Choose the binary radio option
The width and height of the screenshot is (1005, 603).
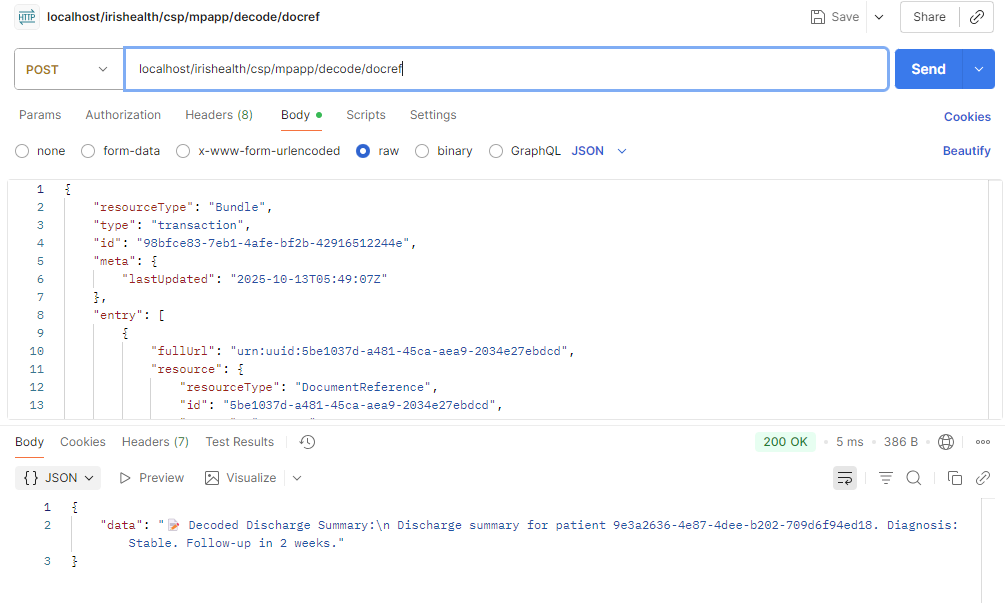pos(422,151)
